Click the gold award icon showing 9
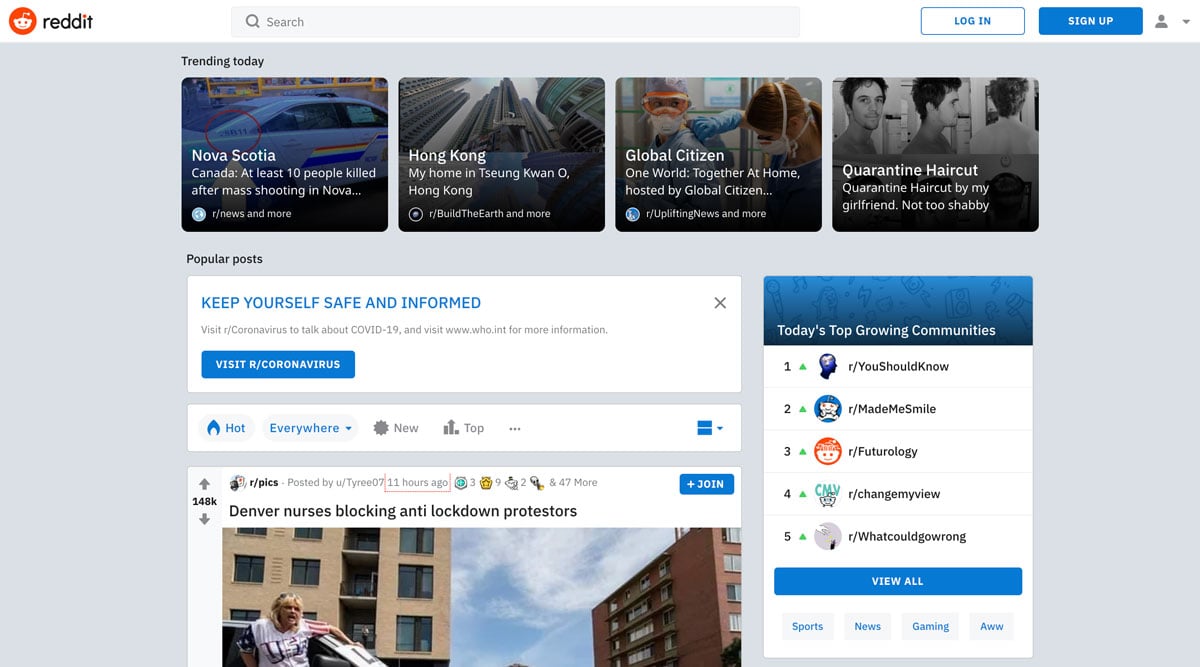Screen dimensions: 1200x667 click(x=486, y=483)
